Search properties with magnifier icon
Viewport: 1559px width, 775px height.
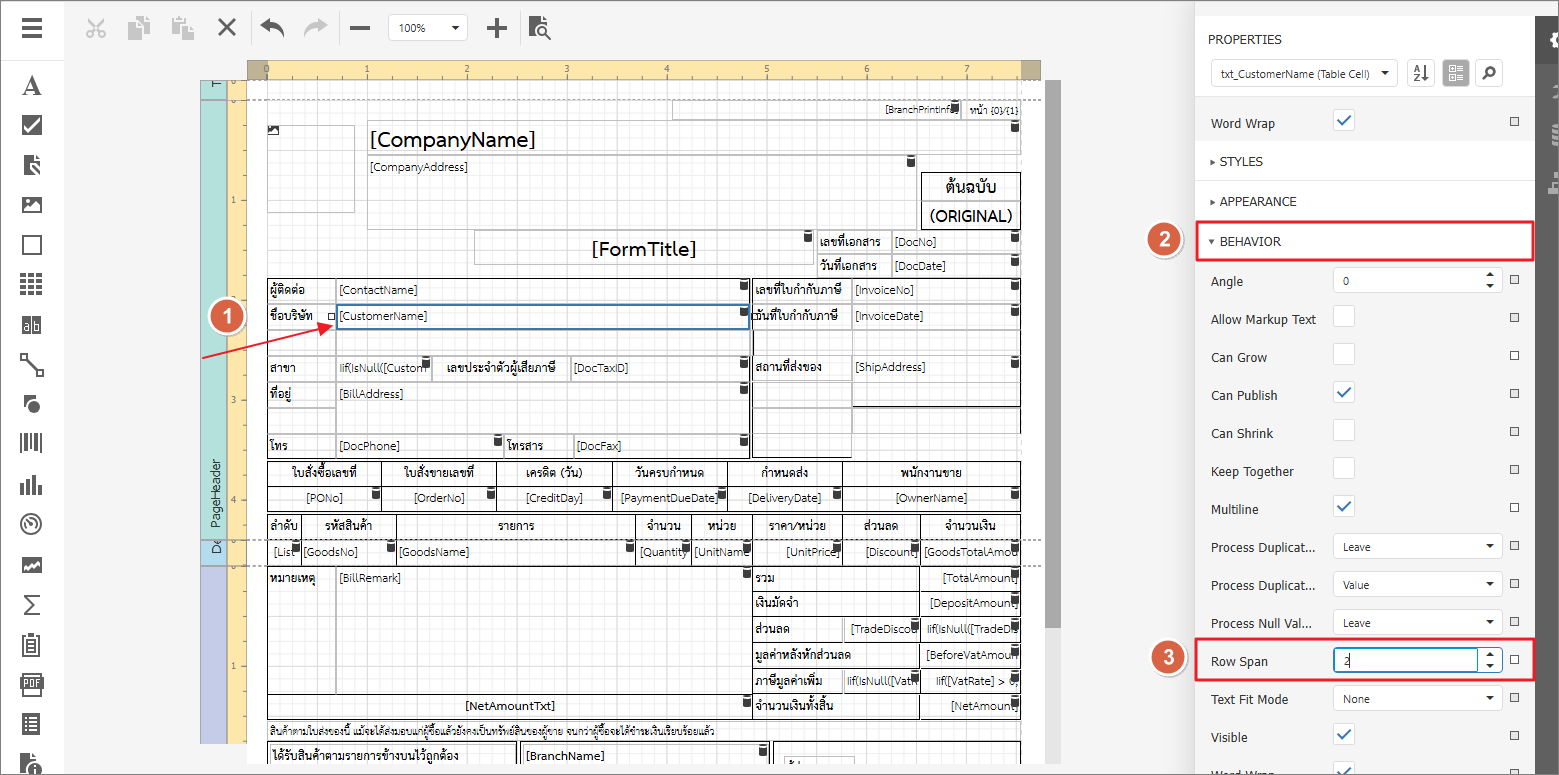1489,73
